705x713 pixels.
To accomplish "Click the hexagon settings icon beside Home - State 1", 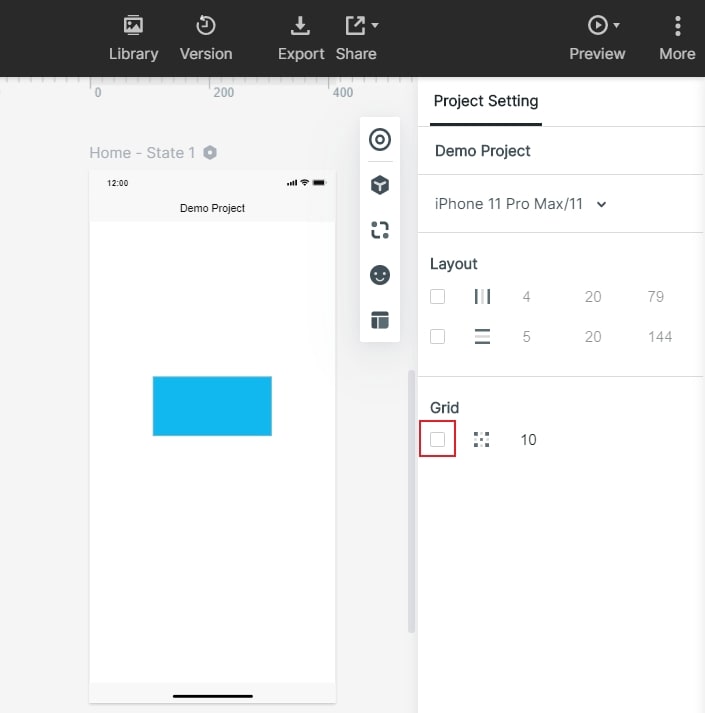I will (210, 153).
